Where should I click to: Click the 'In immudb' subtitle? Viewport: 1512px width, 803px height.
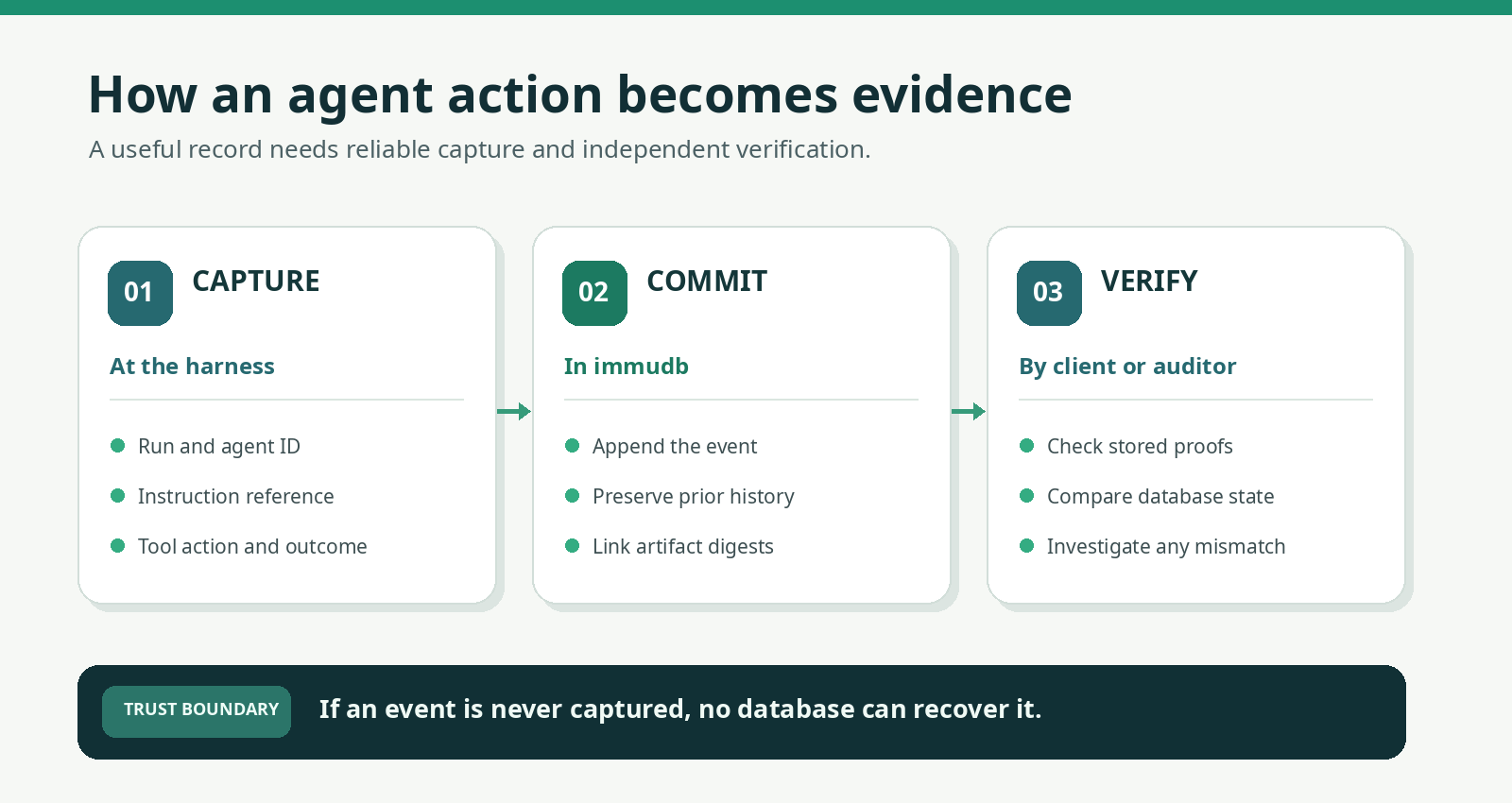click(626, 367)
